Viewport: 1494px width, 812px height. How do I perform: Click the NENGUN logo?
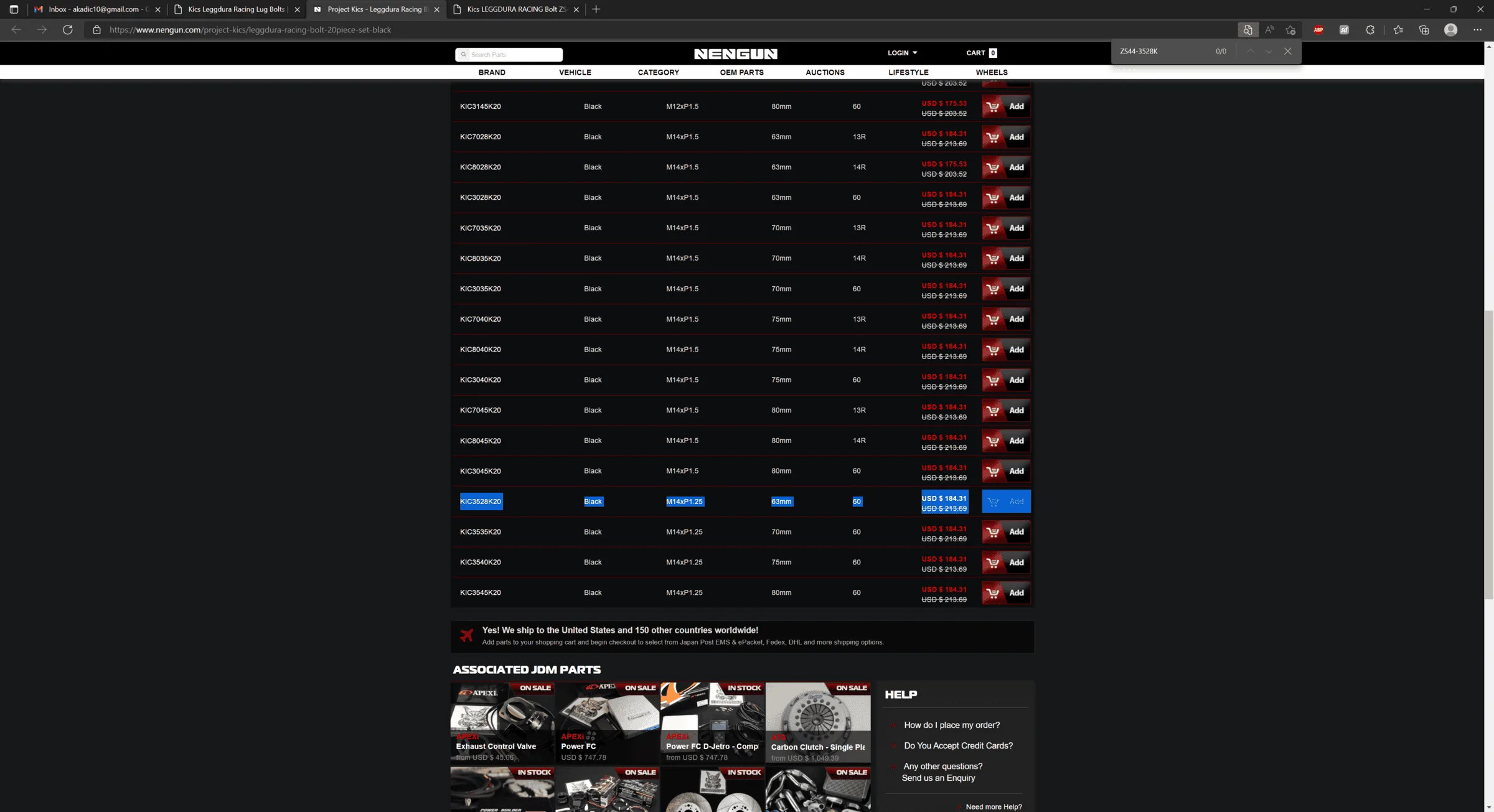coord(736,54)
